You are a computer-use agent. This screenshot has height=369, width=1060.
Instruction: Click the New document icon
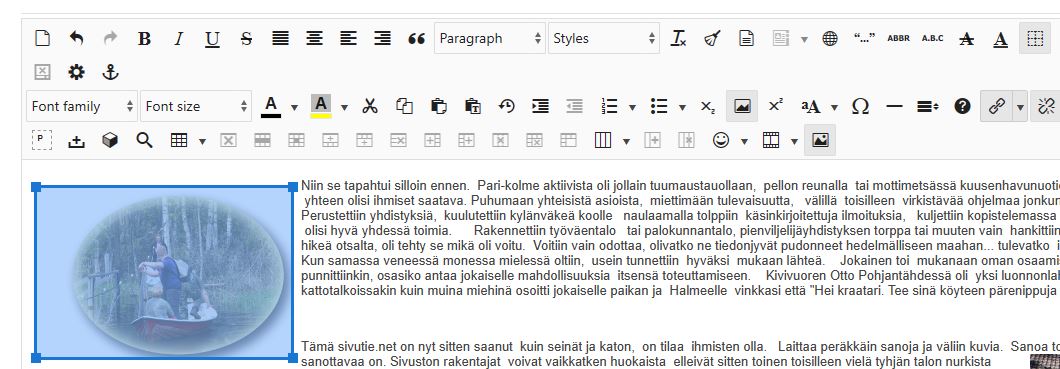pyautogui.click(x=43, y=39)
